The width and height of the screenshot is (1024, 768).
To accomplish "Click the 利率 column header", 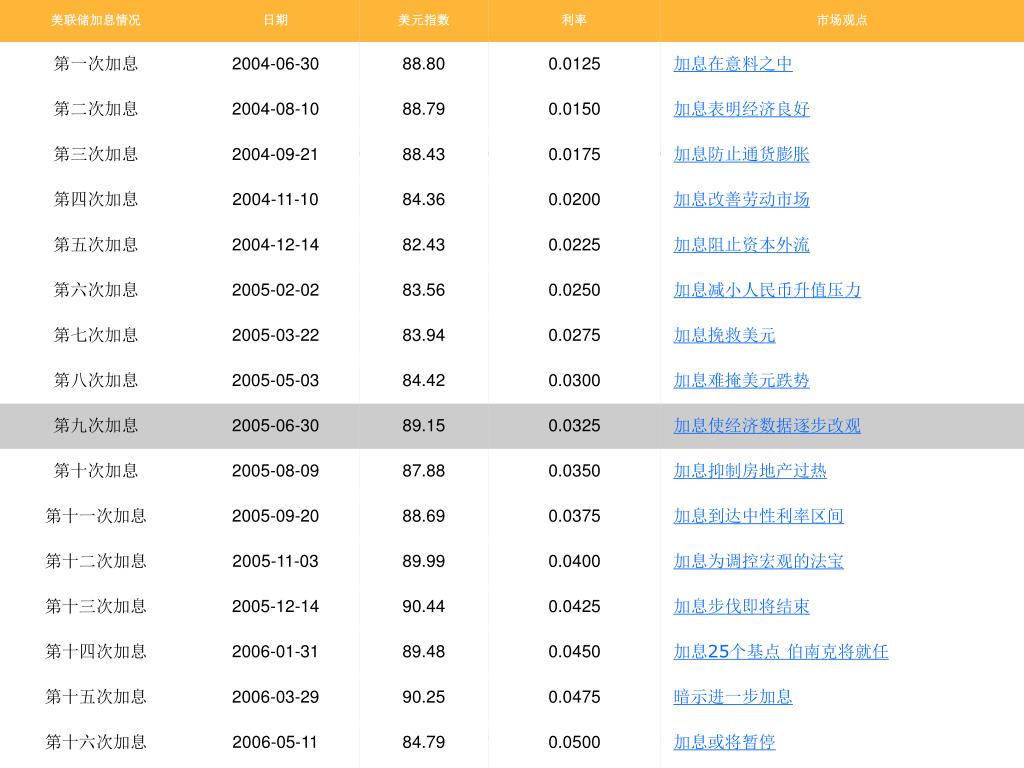I will click(574, 20).
